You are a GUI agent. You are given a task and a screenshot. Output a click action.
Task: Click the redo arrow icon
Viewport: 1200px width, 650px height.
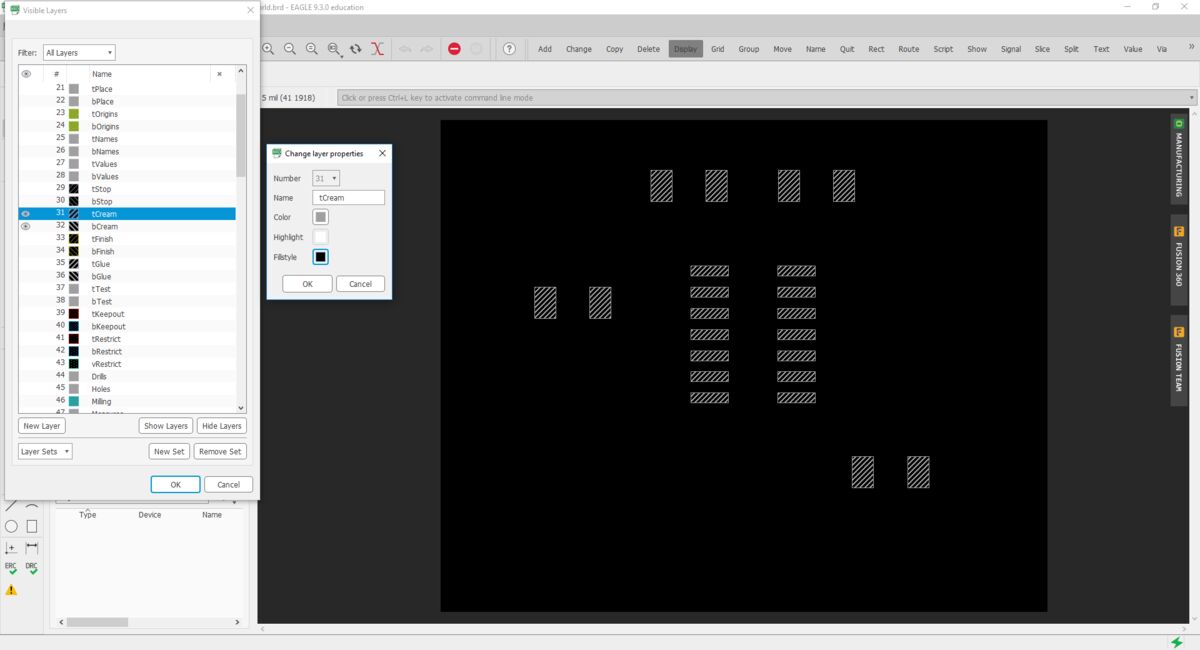coord(426,49)
